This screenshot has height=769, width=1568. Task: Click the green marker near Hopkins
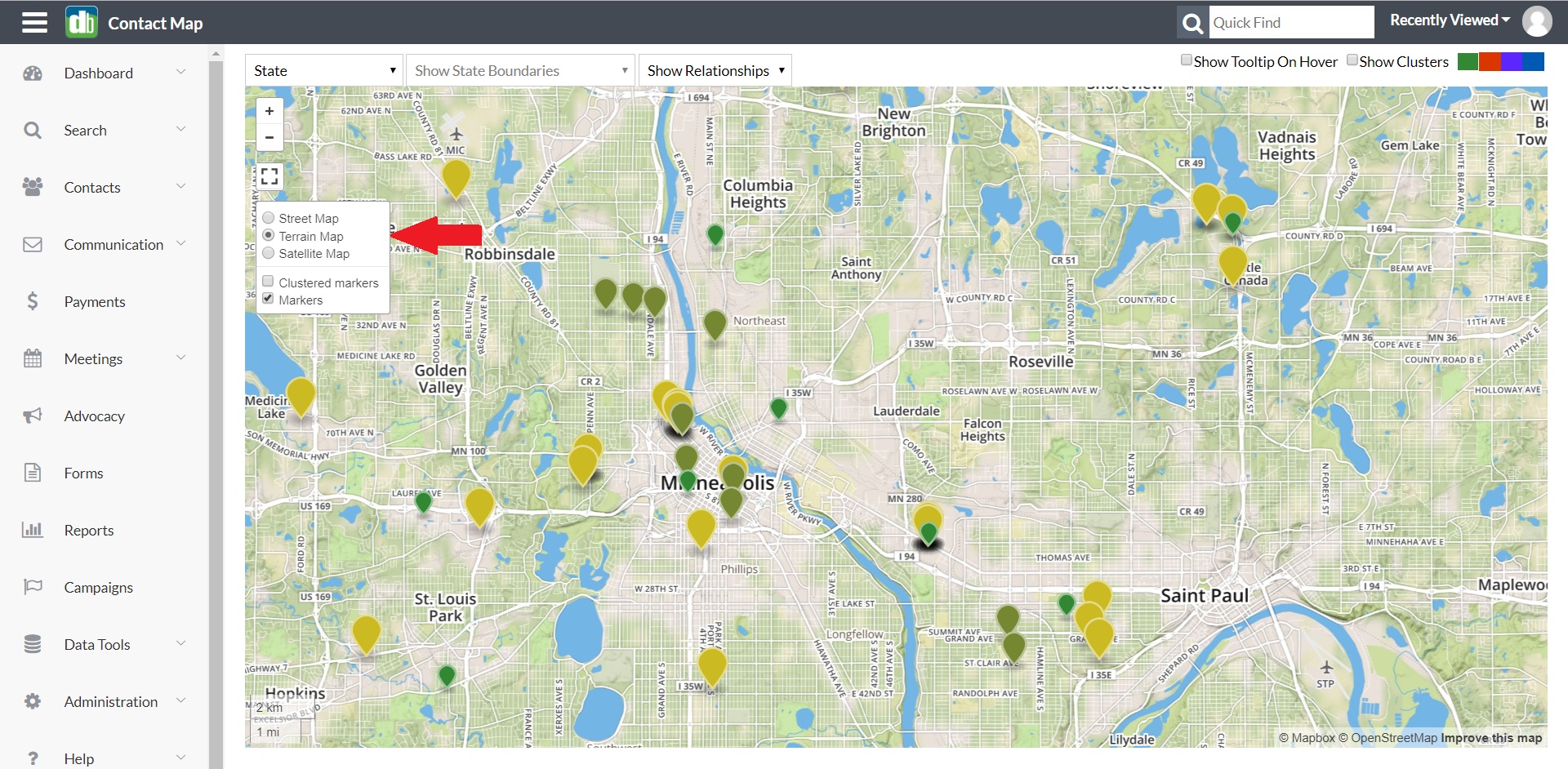click(447, 675)
